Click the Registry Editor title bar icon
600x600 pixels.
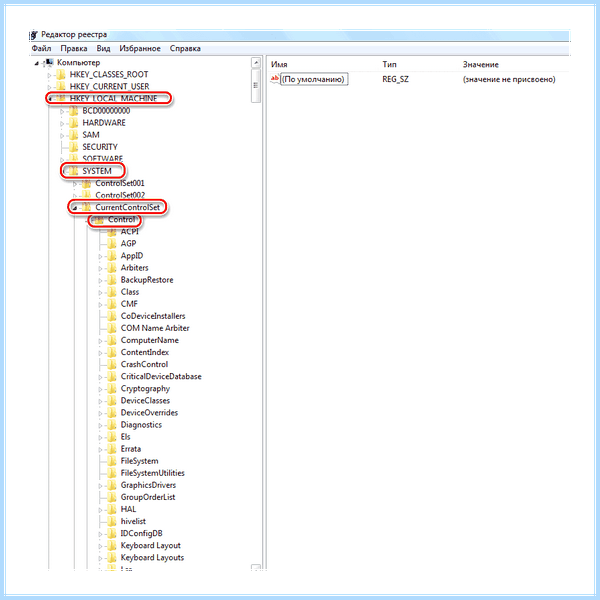(x=34, y=35)
